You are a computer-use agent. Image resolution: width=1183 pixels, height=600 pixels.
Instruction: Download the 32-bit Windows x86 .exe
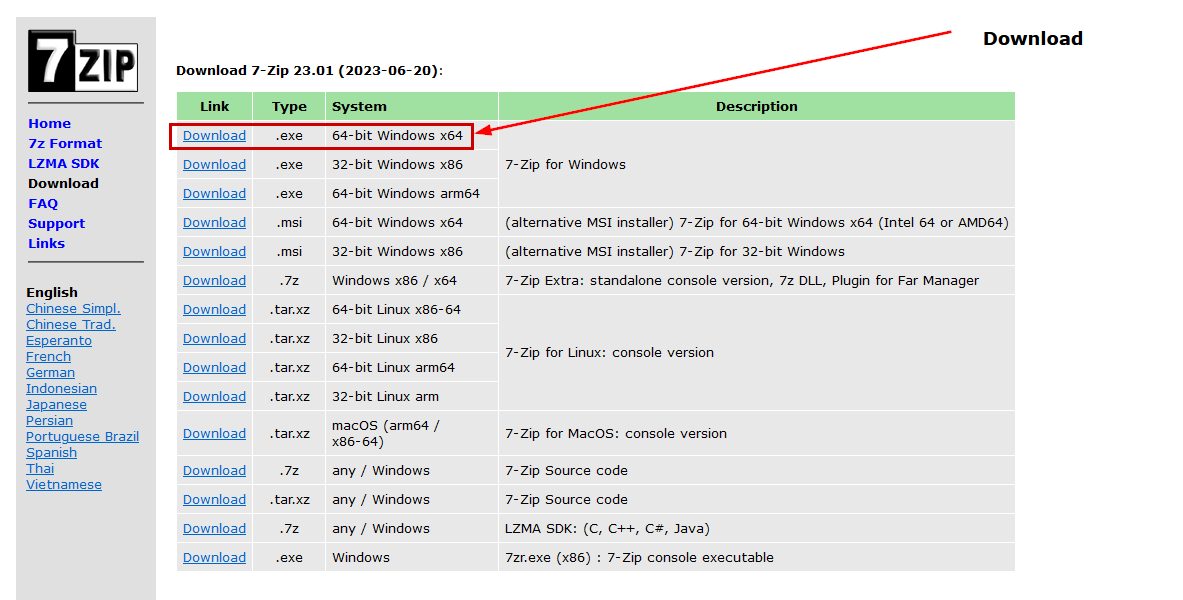[x=214, y=165]
